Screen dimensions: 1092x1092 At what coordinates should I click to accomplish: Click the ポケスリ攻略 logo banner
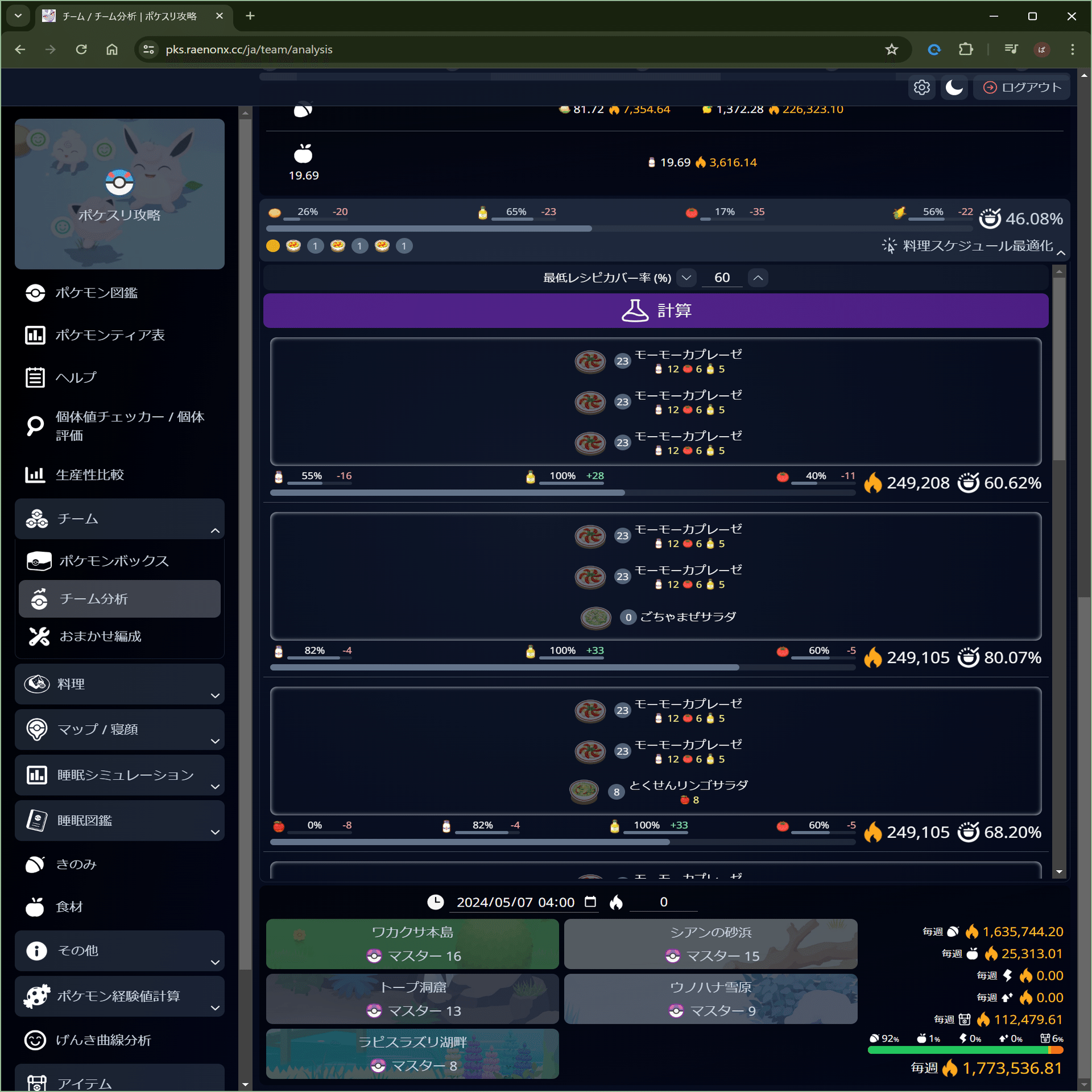point(119,194)
